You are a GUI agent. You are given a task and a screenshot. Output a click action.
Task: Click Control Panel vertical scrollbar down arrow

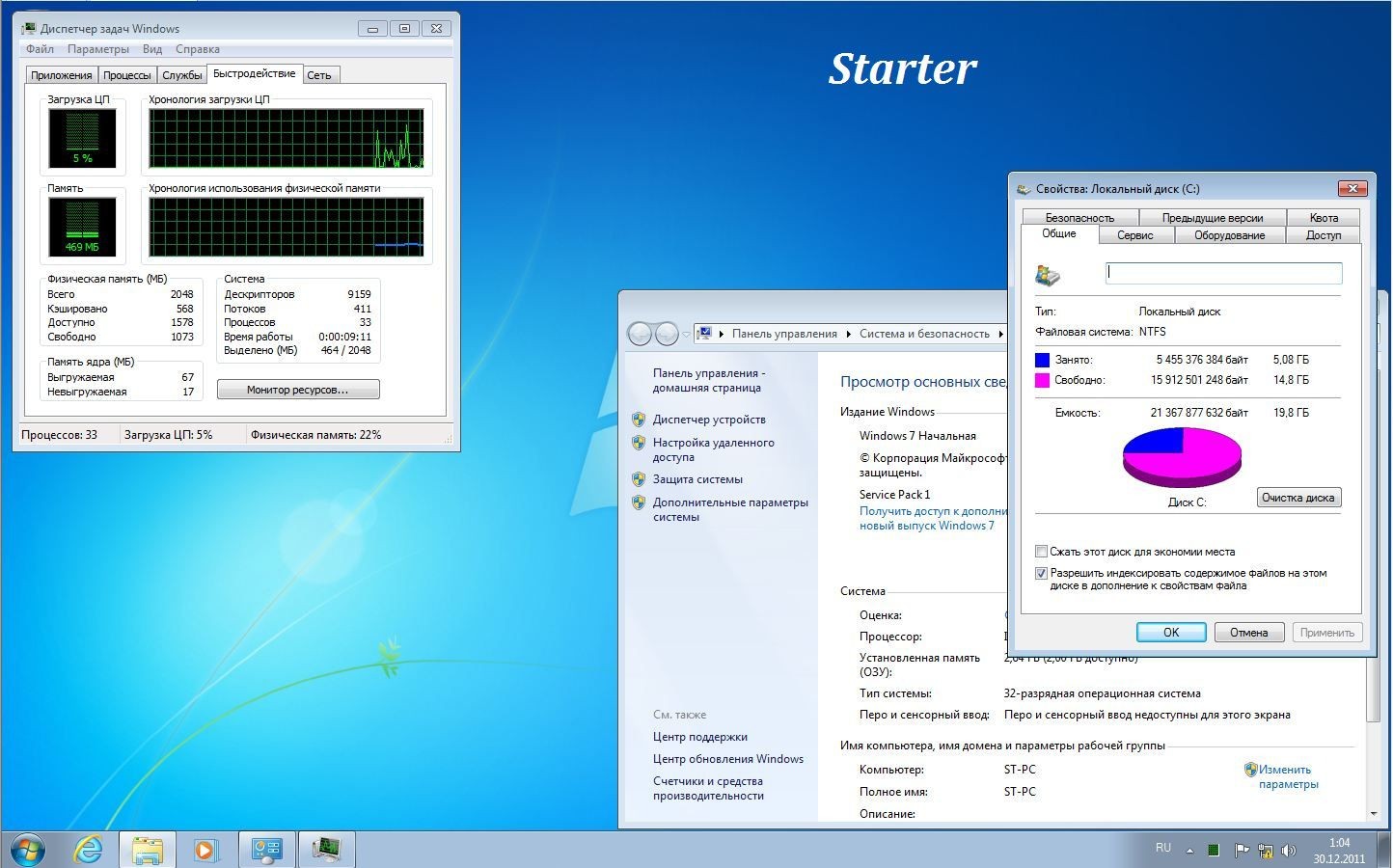[x=1373, y=814]
